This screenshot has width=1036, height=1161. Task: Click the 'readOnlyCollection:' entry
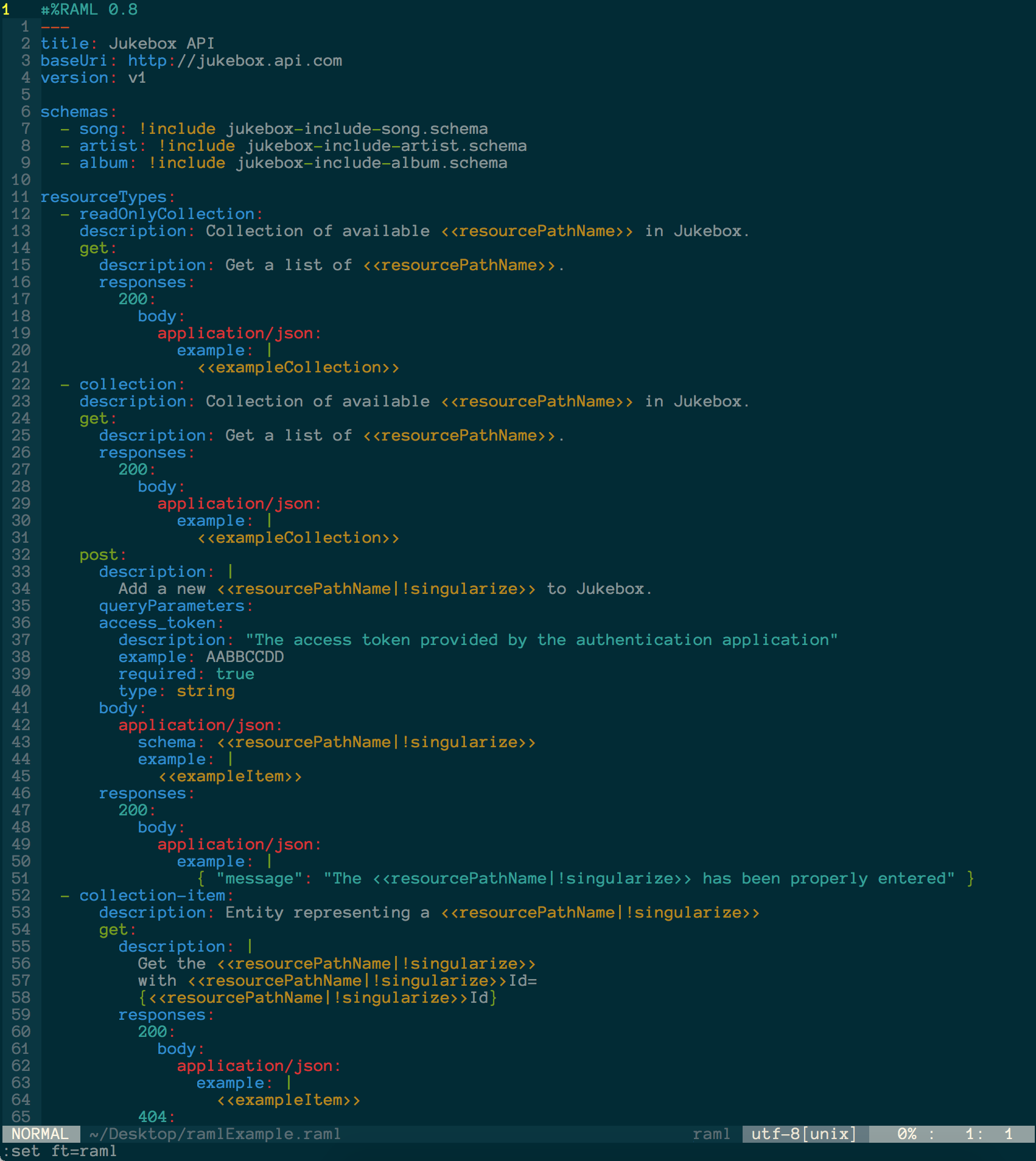tap(171, 214)
